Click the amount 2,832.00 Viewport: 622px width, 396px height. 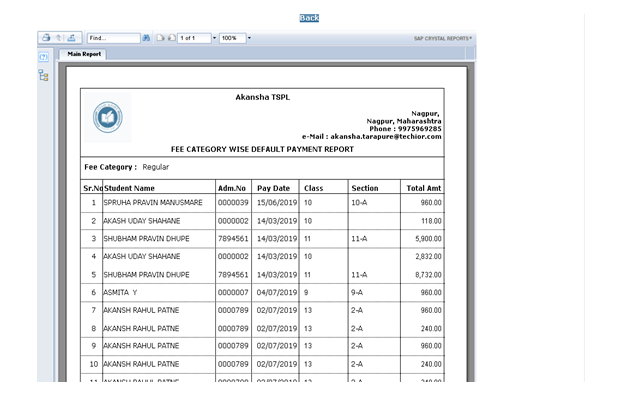[x=428, y=256]
